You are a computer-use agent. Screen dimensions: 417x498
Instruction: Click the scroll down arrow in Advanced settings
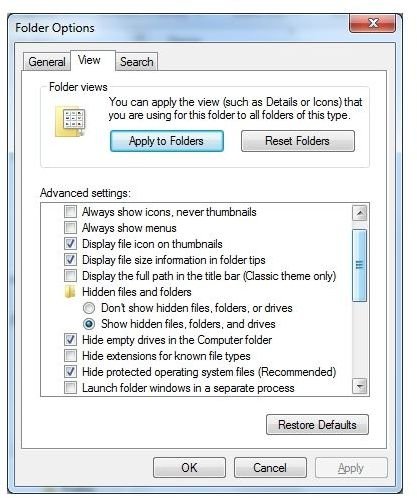(x=360, y=386)
